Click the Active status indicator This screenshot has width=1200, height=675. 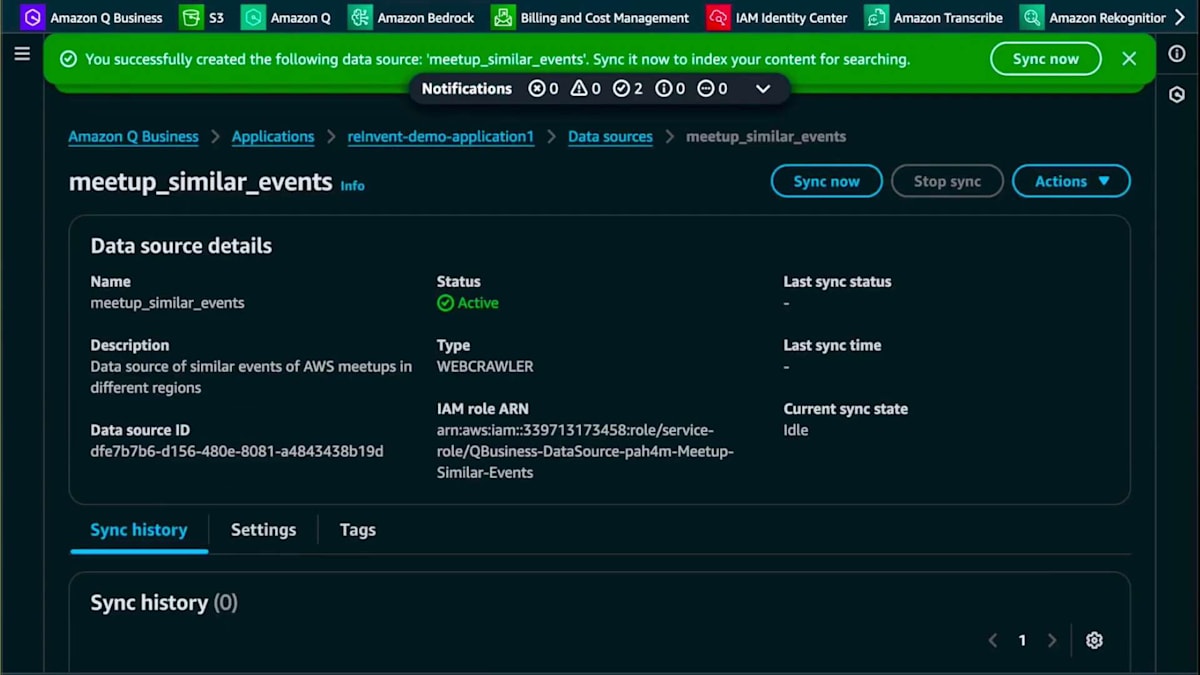468,303
